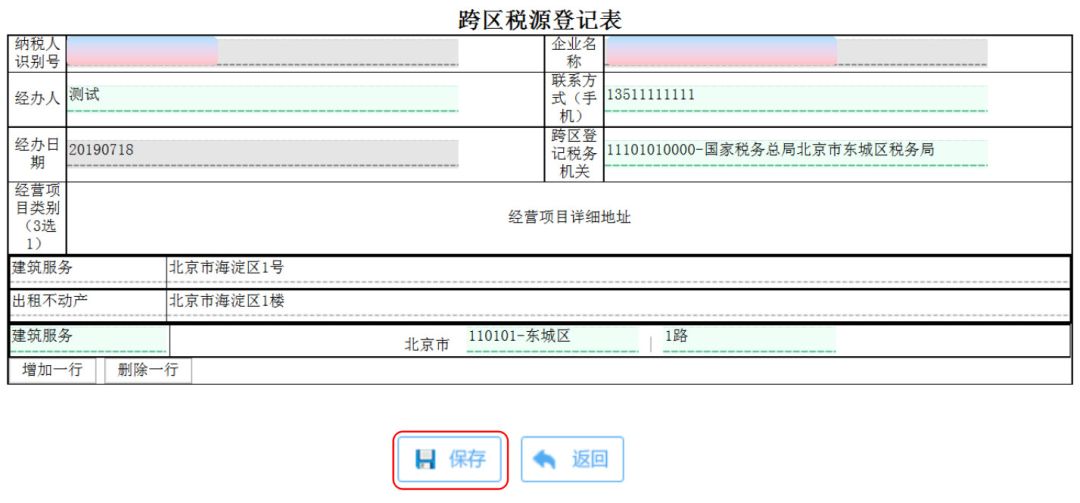Image resolution: width=1080 pixels, height=503 pixels.
Task: Select the 出租不动产 row category cell
Action: tap(88, 305)
